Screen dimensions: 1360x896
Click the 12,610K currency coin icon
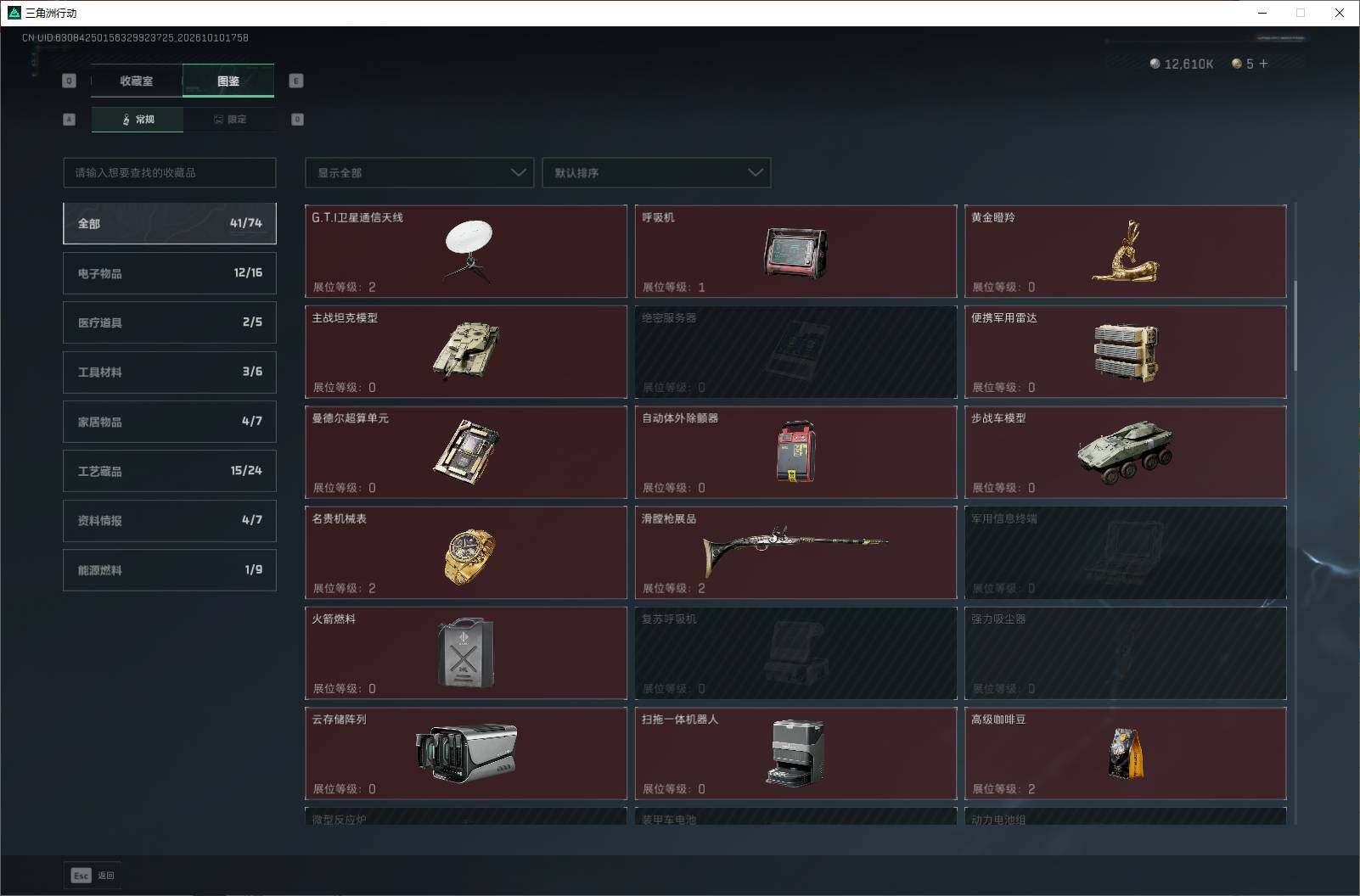coord(1155,64)
